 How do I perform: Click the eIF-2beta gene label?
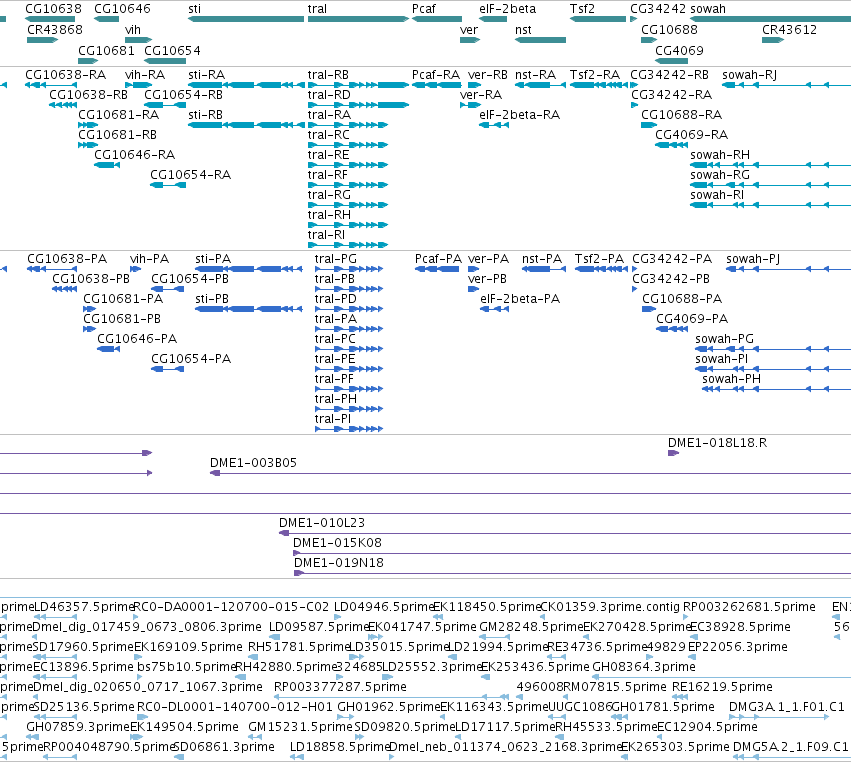pos(507,9)
